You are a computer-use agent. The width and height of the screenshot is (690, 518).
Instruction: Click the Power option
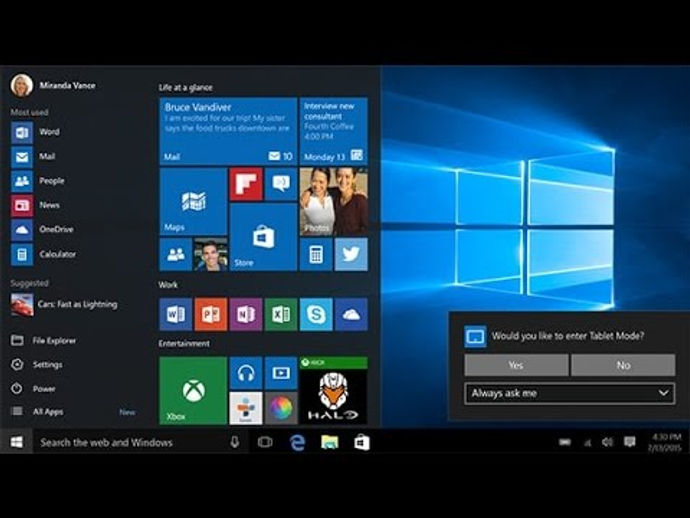pos(33,389)
